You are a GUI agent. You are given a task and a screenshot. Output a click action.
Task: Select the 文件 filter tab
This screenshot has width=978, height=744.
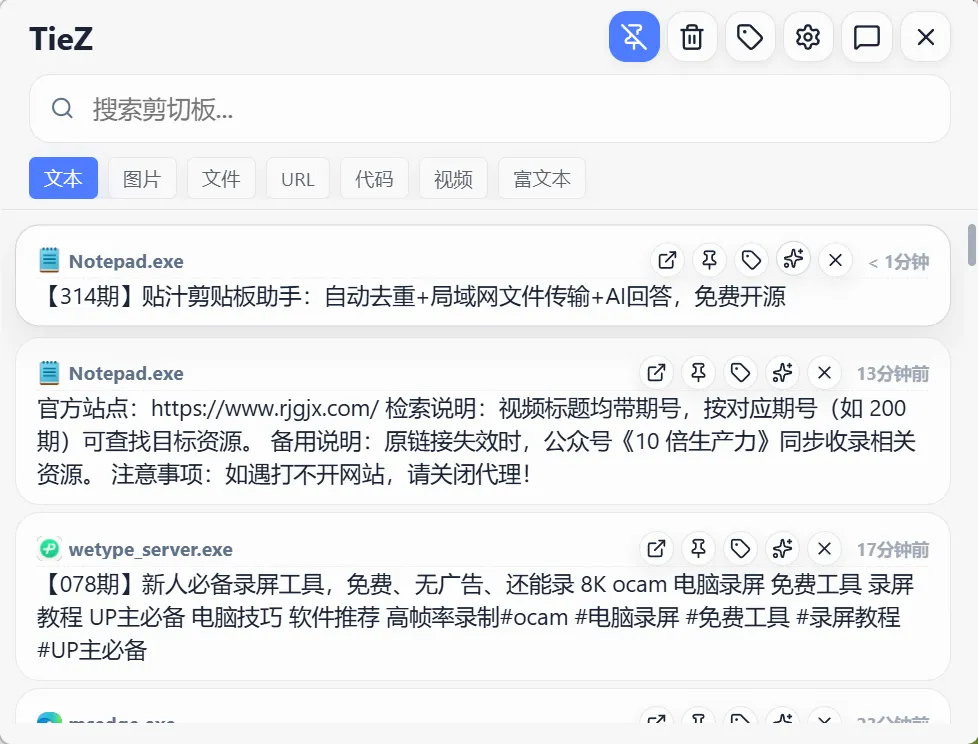tap(221, 178)
